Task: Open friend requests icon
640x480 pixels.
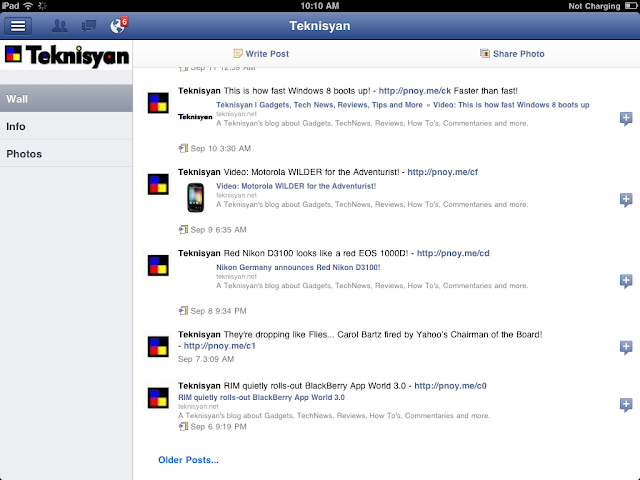Action: [x=60, y=26]
